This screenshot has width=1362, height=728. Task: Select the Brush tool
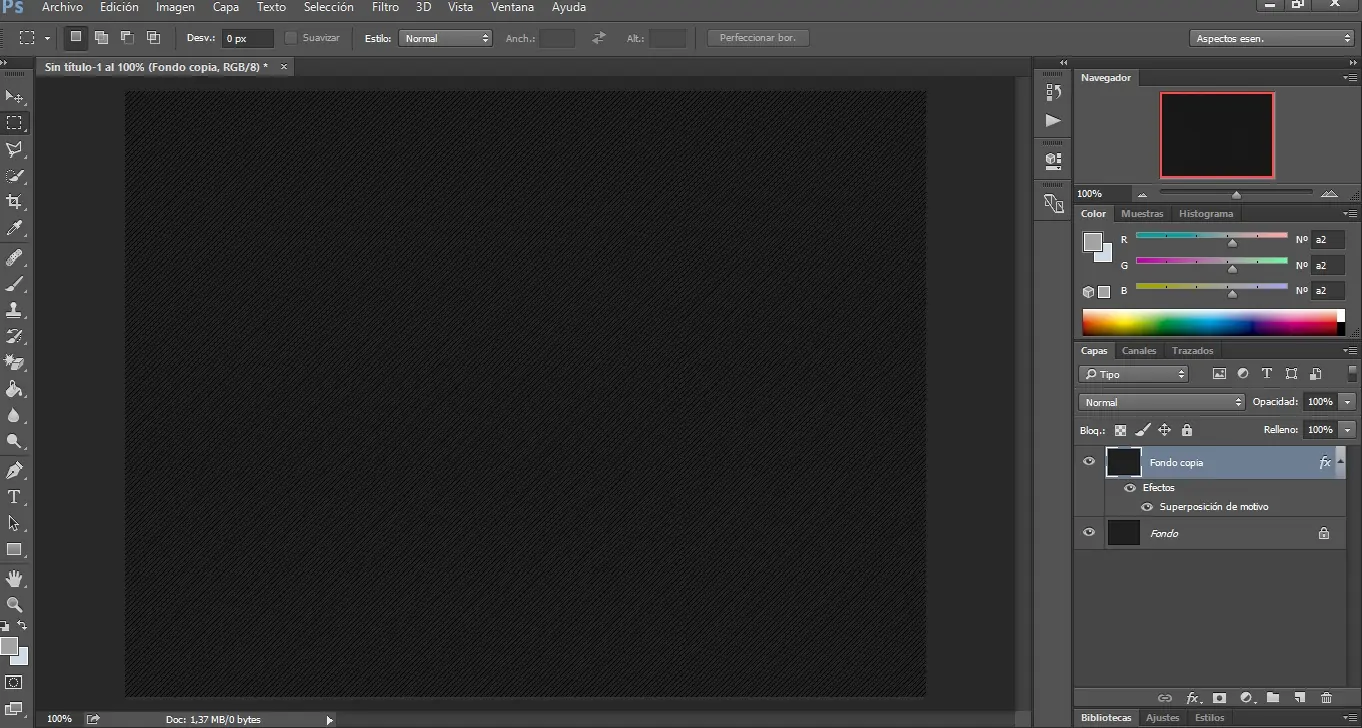pyautogui.click(x=14, y=284)
